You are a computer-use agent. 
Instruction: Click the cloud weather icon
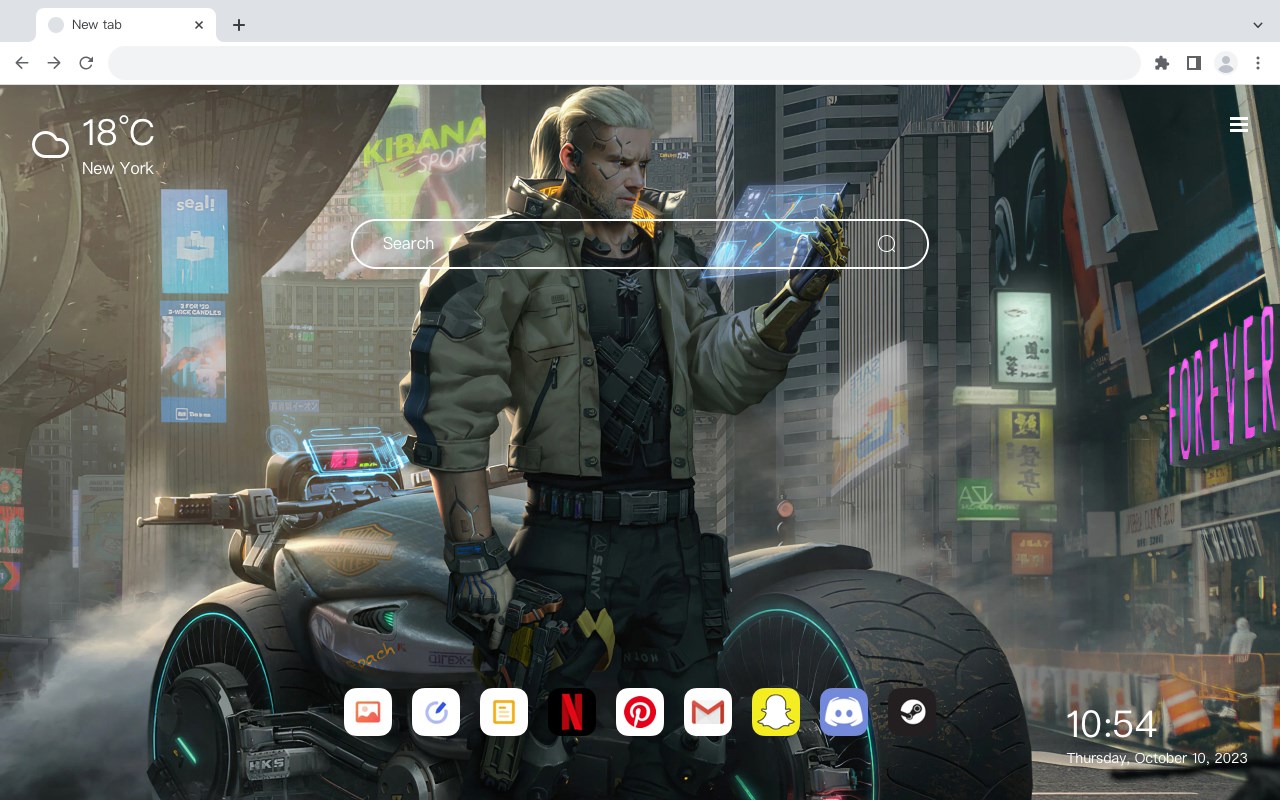[x=50, y=145]
